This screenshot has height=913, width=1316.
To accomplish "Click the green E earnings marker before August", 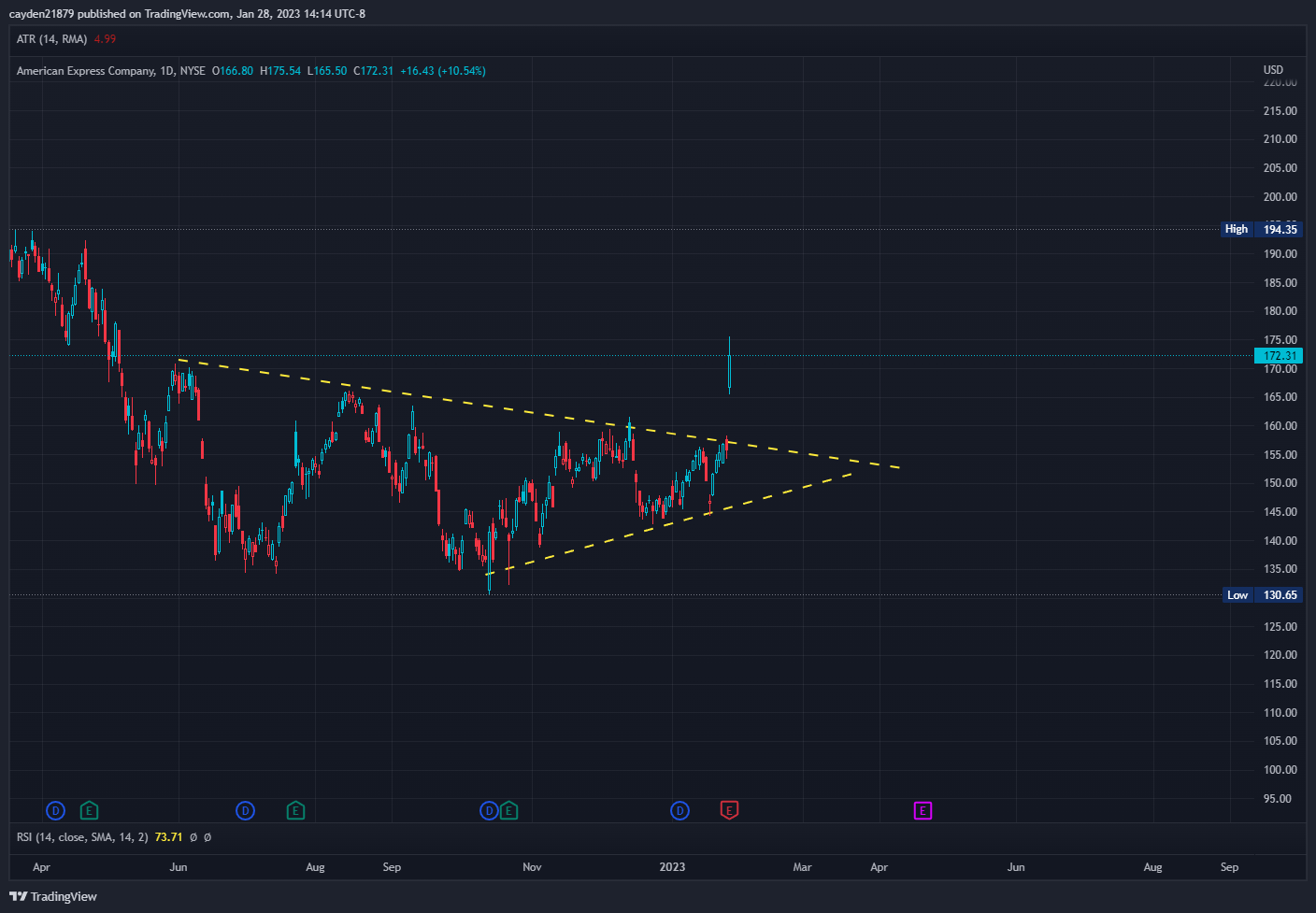I will coord(295,810).
